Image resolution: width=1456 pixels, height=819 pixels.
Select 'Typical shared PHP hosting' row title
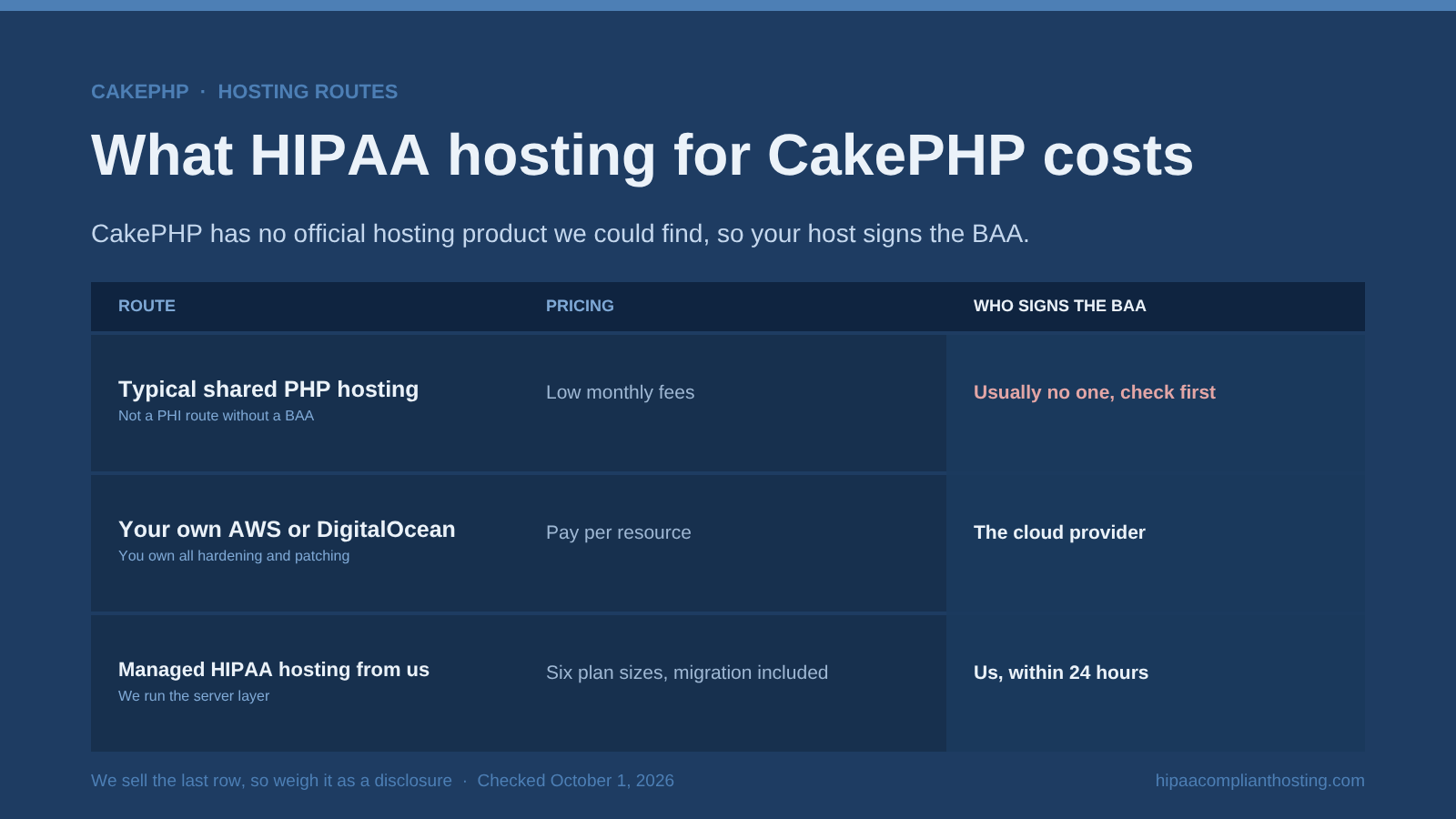[x=268, y=389]
